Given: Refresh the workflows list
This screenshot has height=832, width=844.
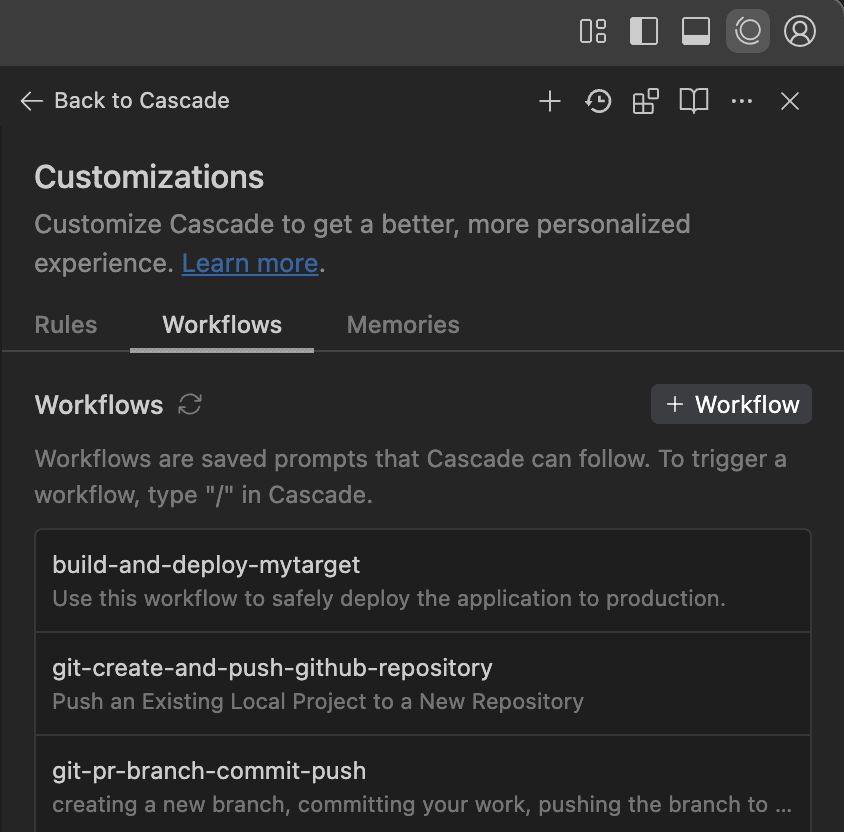Looking at the screenshot, I should click(x=190, y=405).
